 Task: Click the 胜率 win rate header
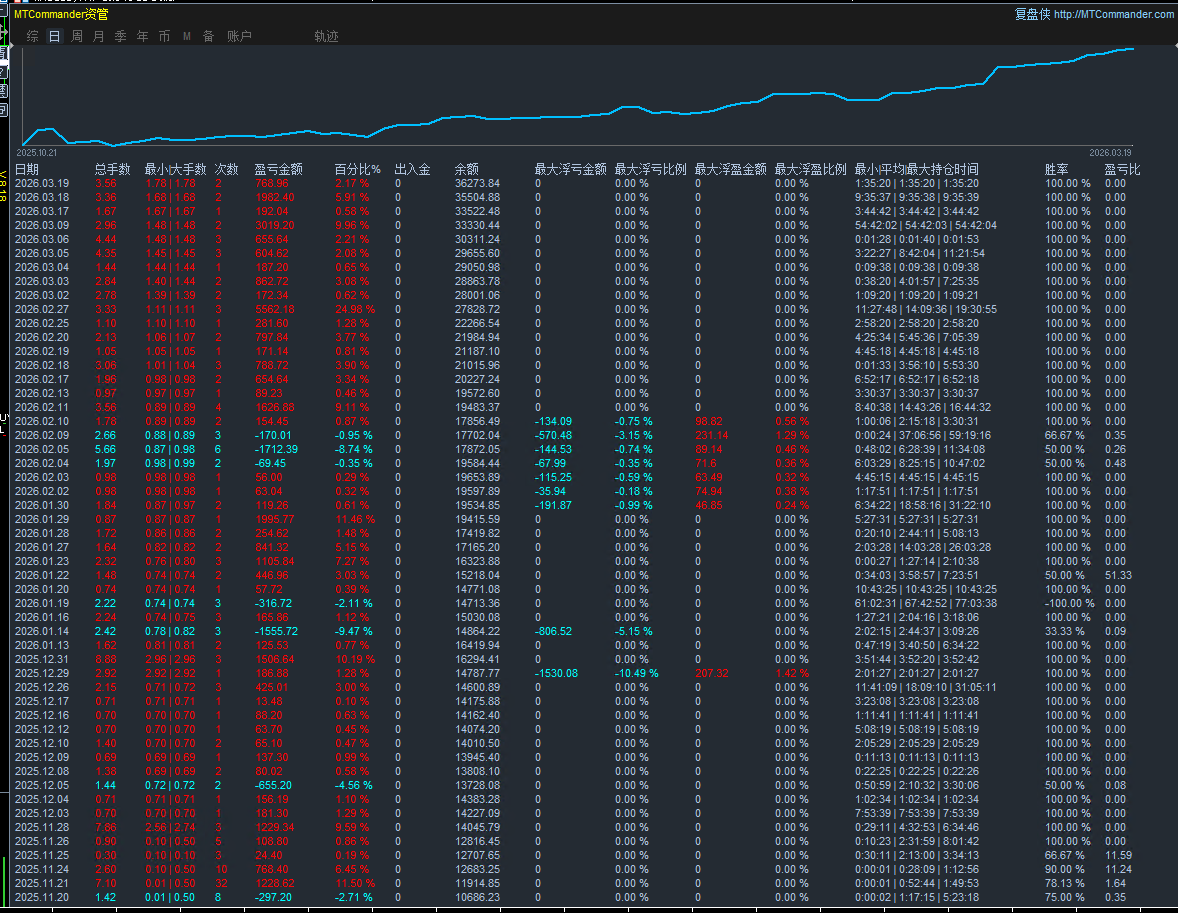tap(1057, 169)
